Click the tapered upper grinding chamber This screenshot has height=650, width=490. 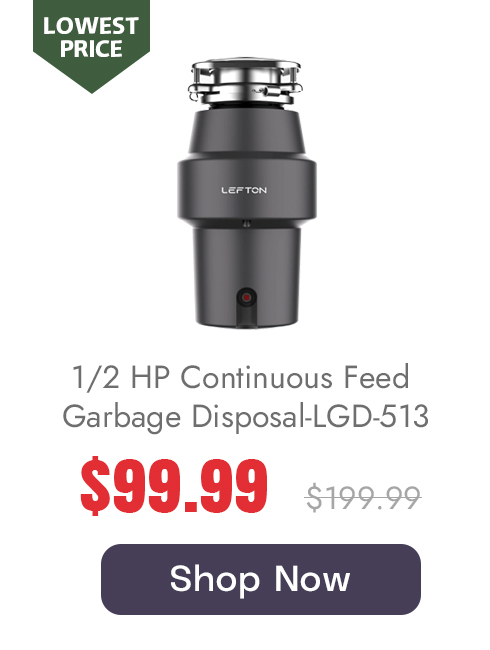(x=247, y=131)
